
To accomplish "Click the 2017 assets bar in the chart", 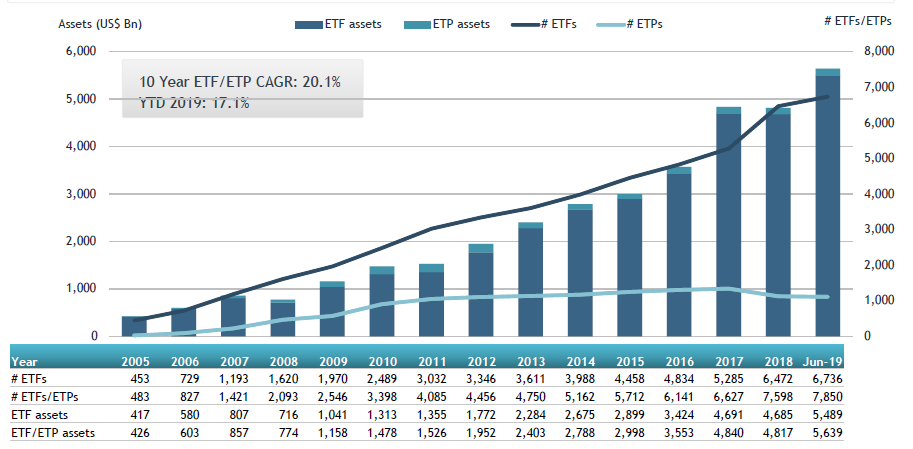I will click(x=728, y=222).
